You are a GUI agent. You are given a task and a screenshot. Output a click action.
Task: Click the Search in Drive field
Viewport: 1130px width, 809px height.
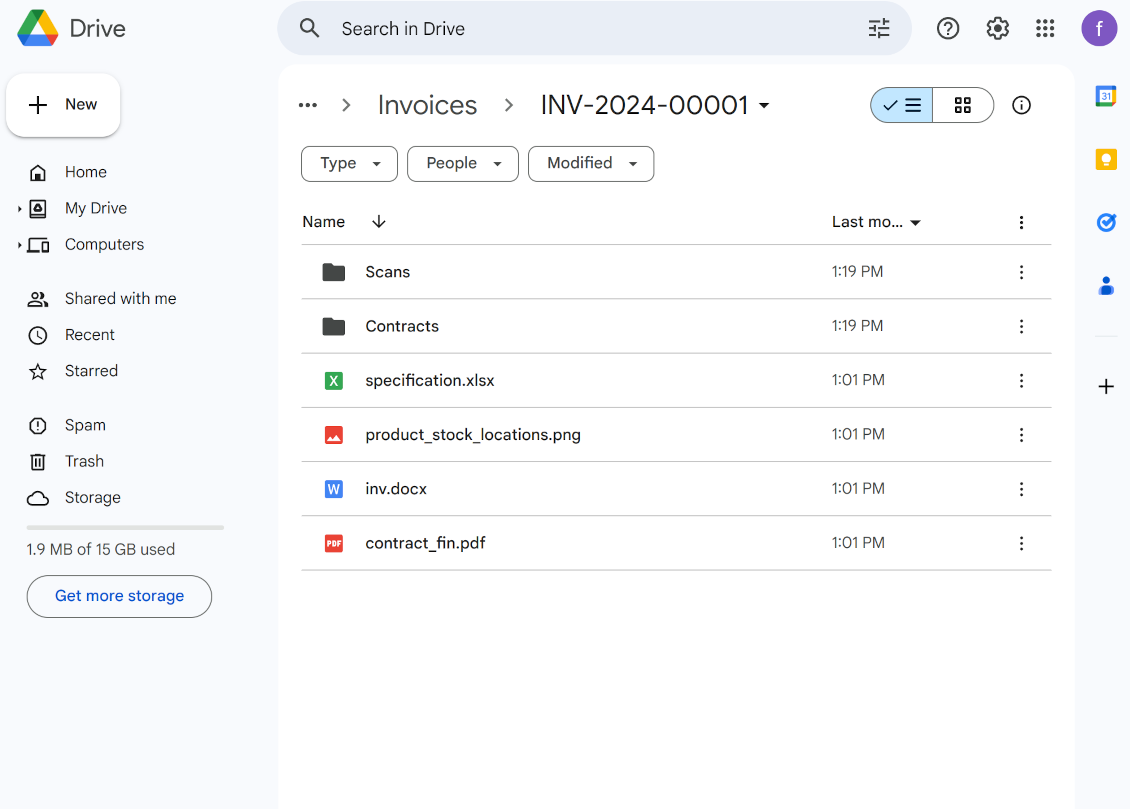[590, 29]
